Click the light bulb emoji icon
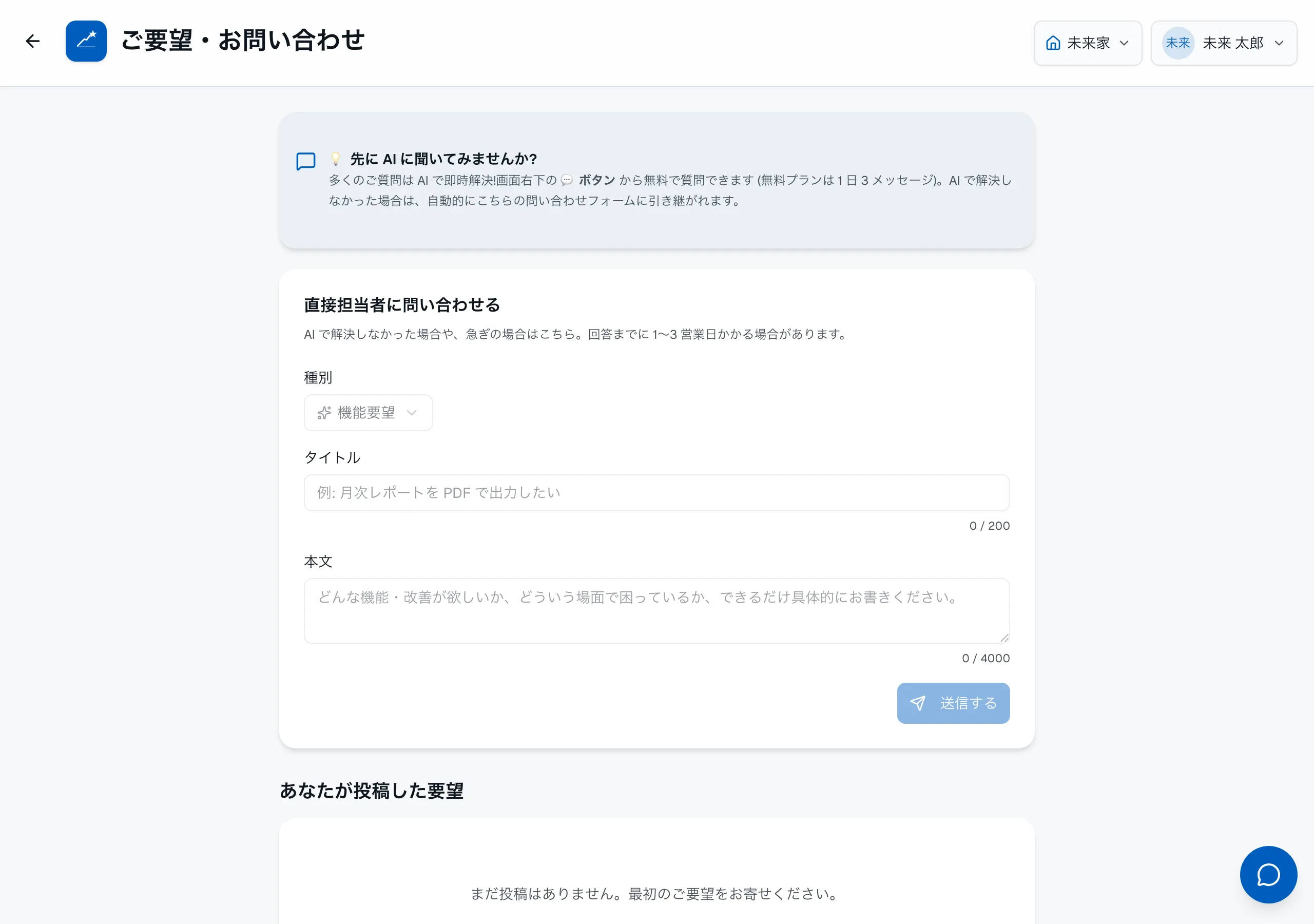 pyautogui.click(x=336, y=159)
